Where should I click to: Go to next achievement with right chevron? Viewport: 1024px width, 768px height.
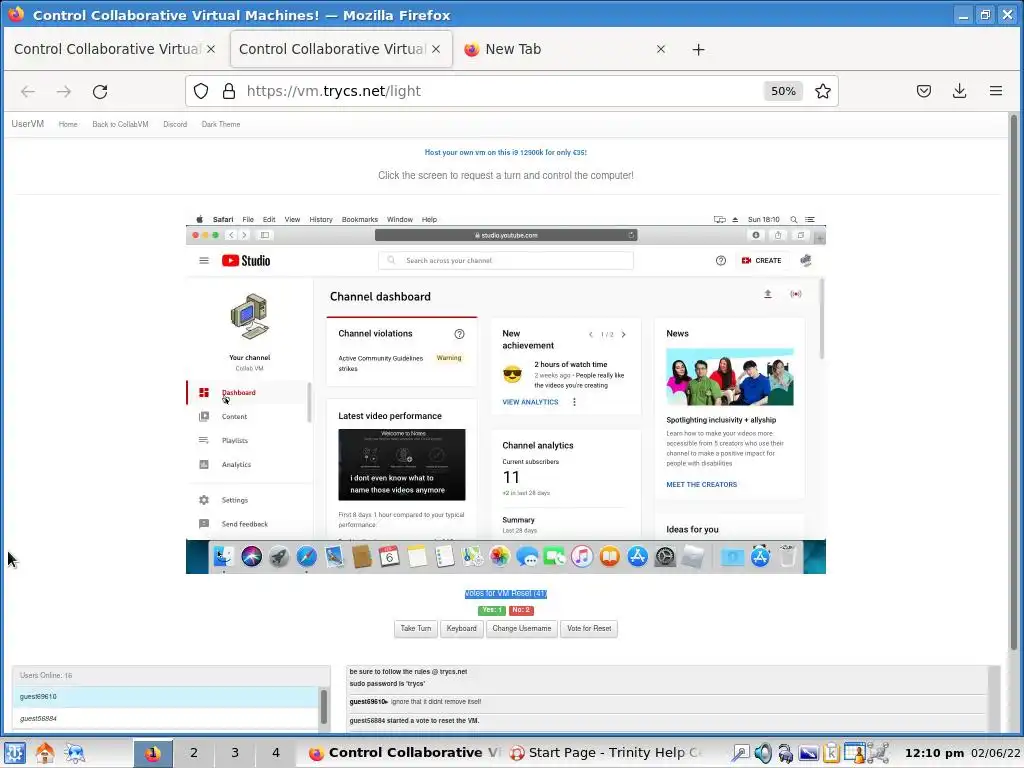[x=624, y=334]
